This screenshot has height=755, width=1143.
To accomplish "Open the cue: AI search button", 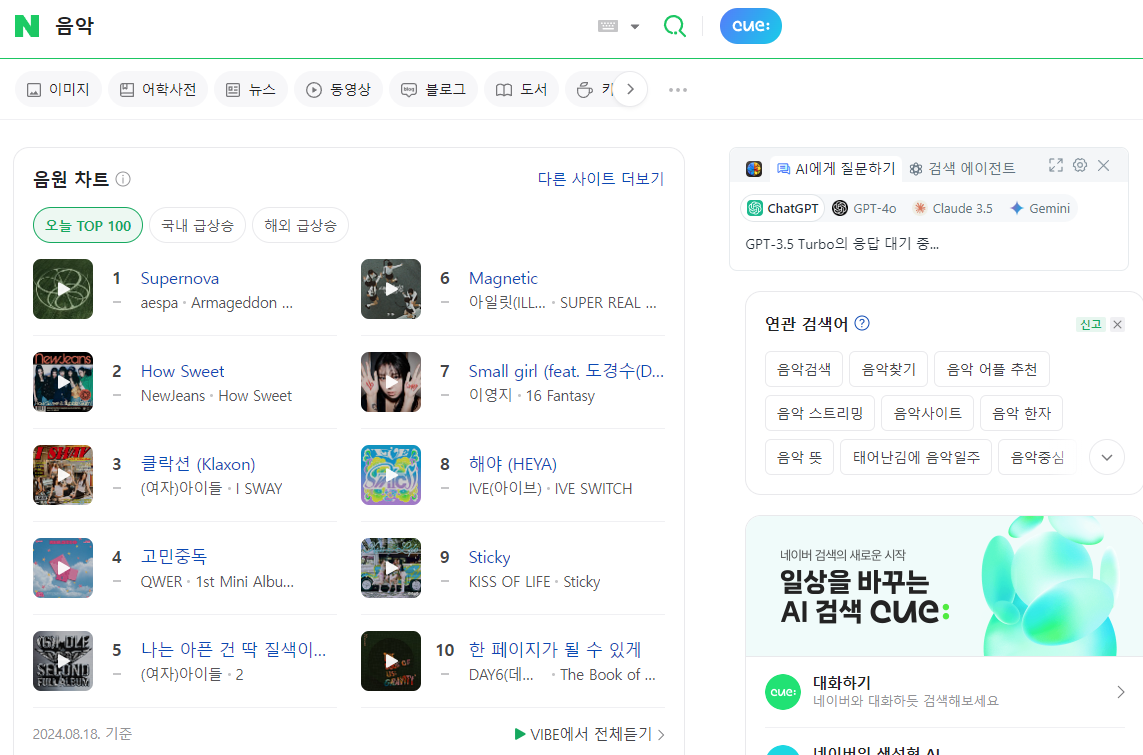I will pyautogui.click(x=750, y=26).
